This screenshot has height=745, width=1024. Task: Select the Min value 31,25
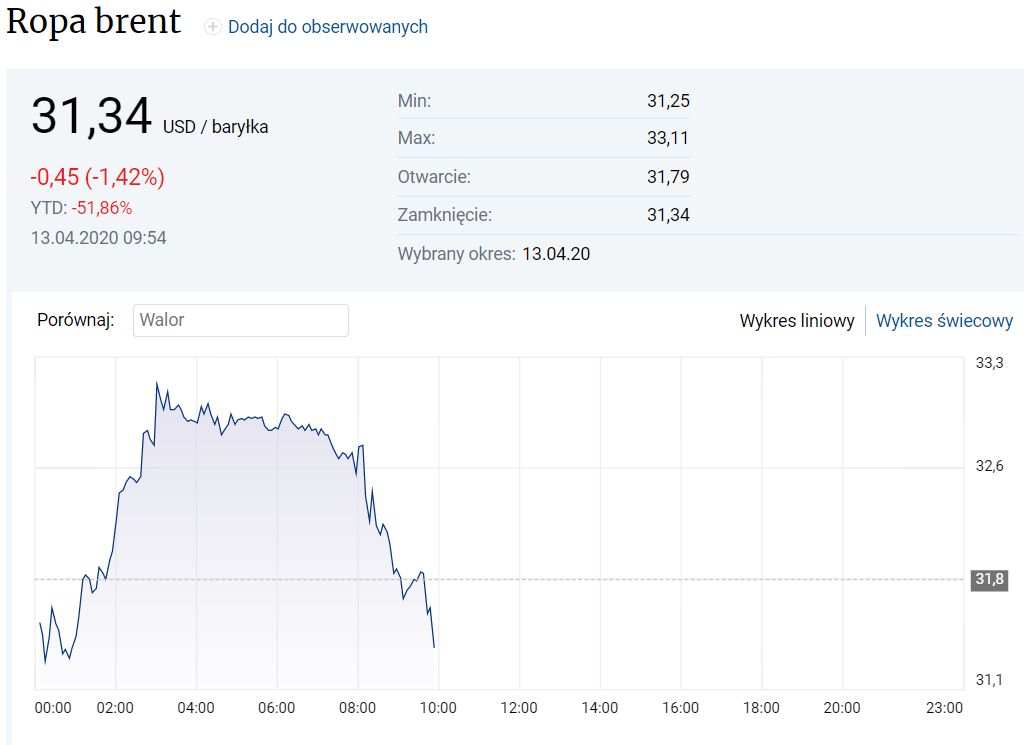668,101
